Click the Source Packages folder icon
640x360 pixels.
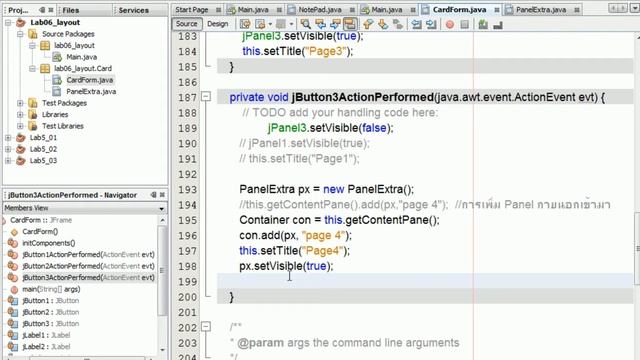[x=33, y=34]
